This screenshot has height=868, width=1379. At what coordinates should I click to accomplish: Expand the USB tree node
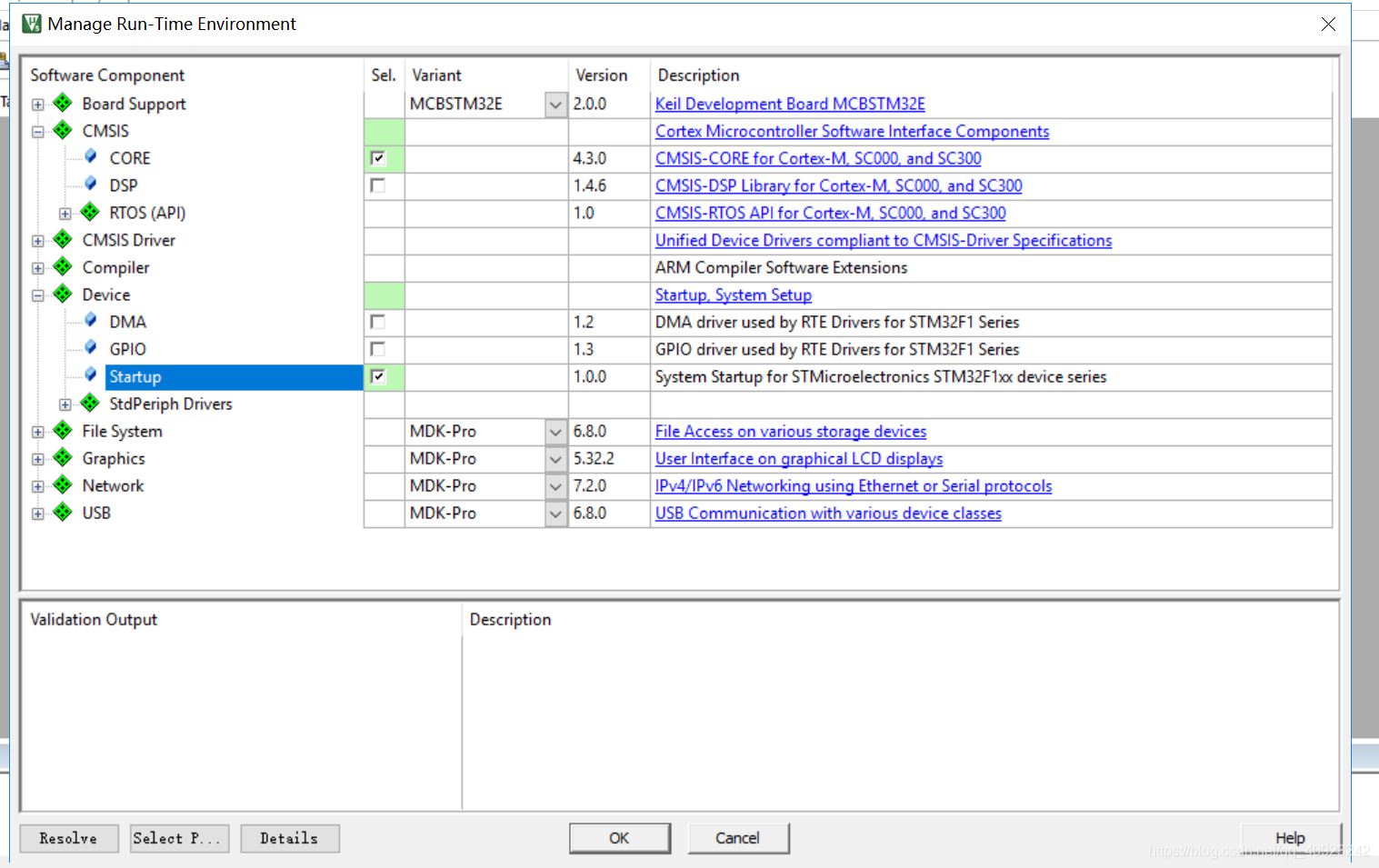[x=38, y=514]
